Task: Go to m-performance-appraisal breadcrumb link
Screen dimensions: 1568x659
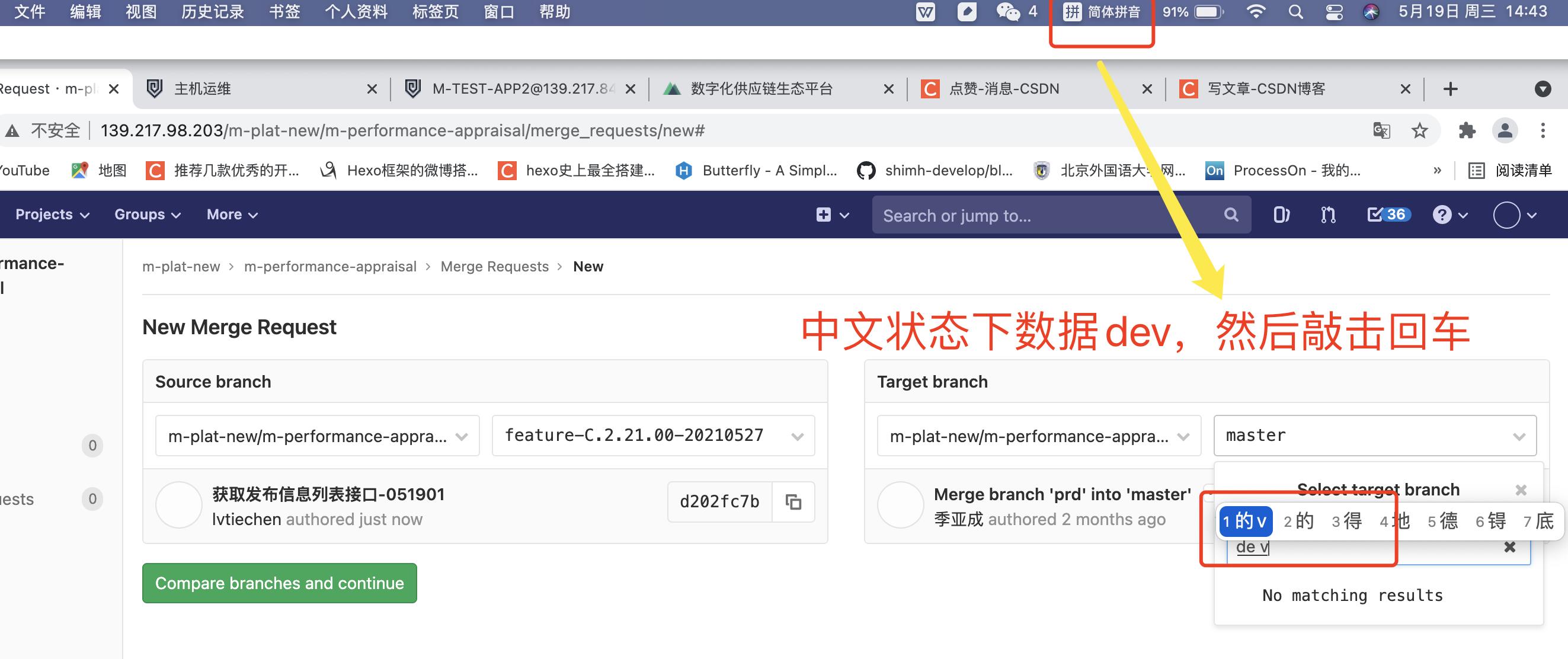Action: pos(330,267)
